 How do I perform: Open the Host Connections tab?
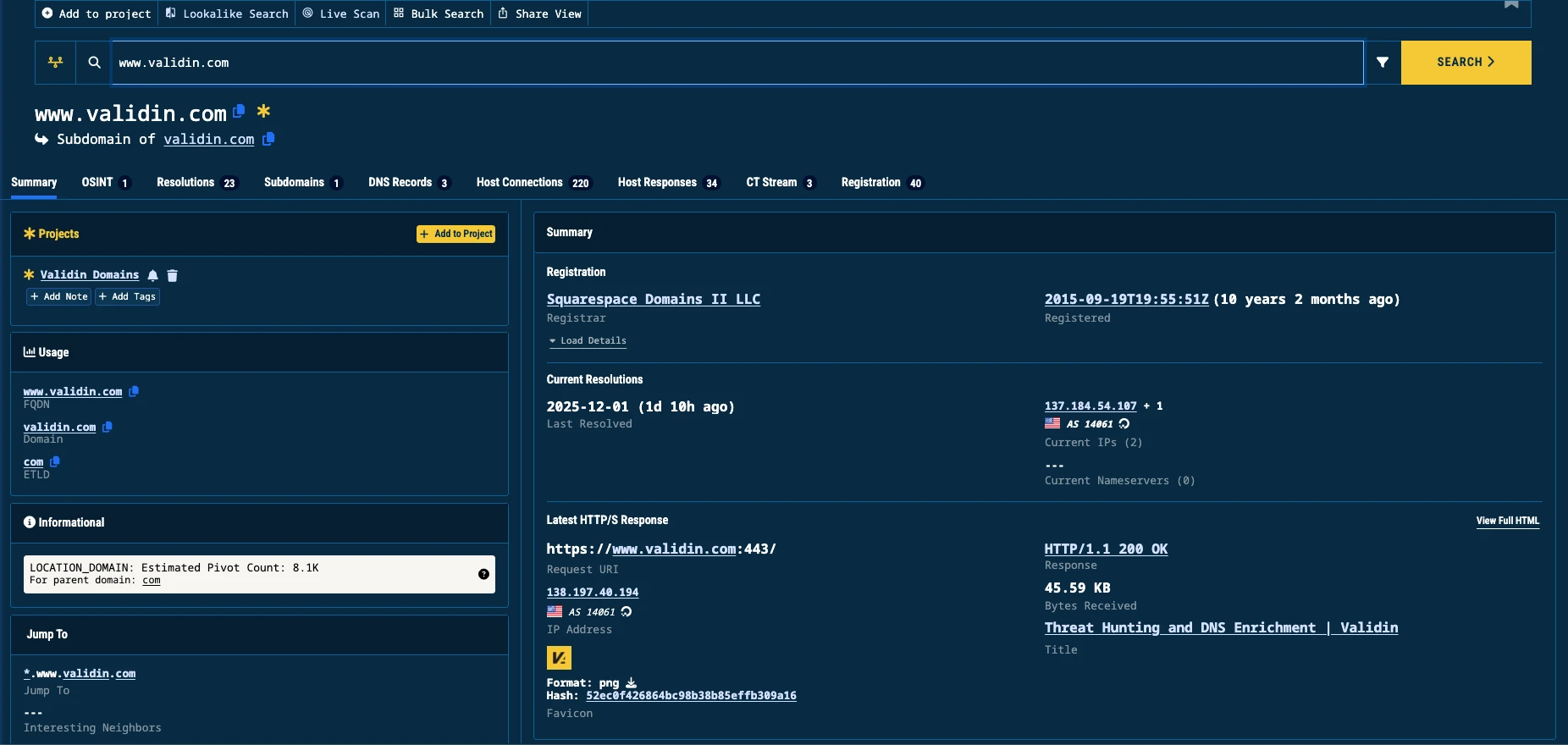(x=533, y=182)
